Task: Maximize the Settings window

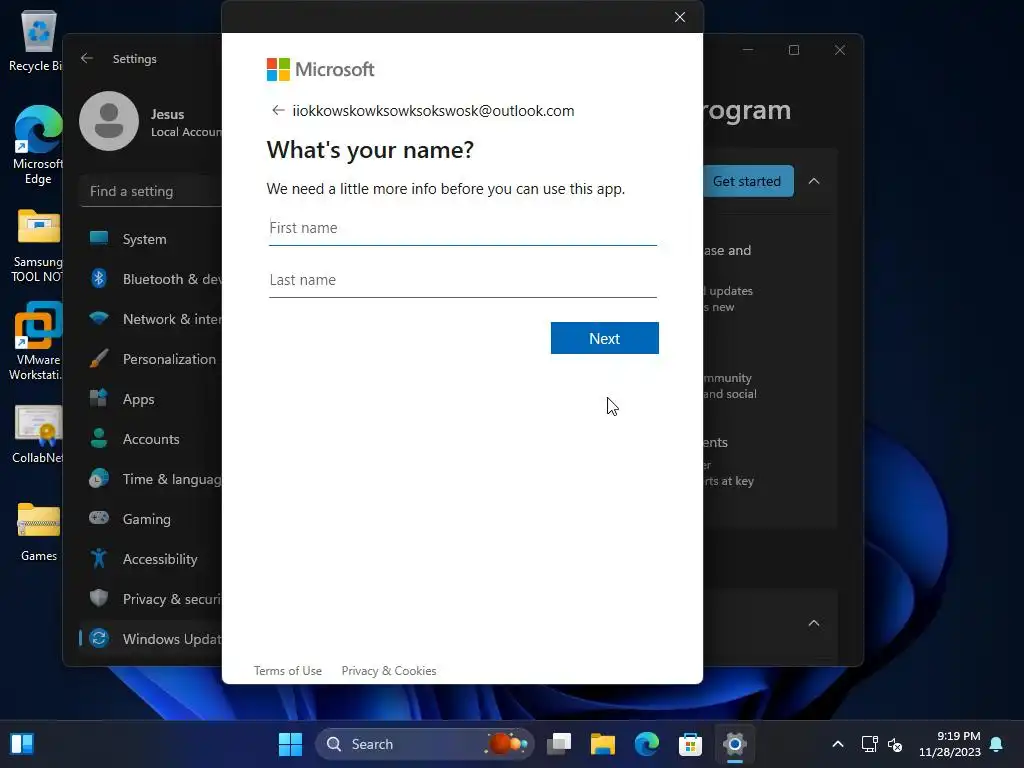Action: [x=794, y=50]
